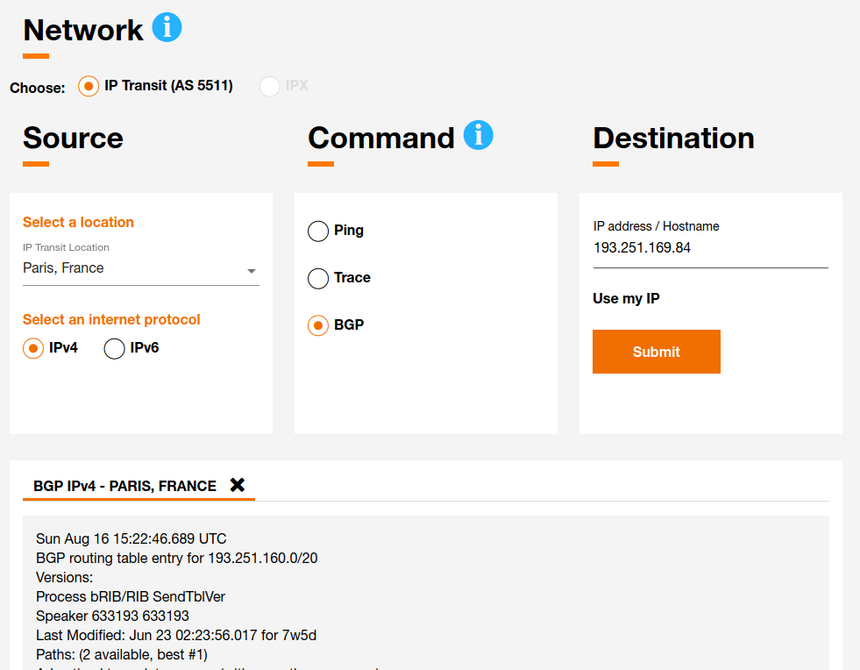Click the IP address / Hostname field
Image resolution: width=860 pixels, height=670 pixels.
pyautogui.click(x=710, y=248)
